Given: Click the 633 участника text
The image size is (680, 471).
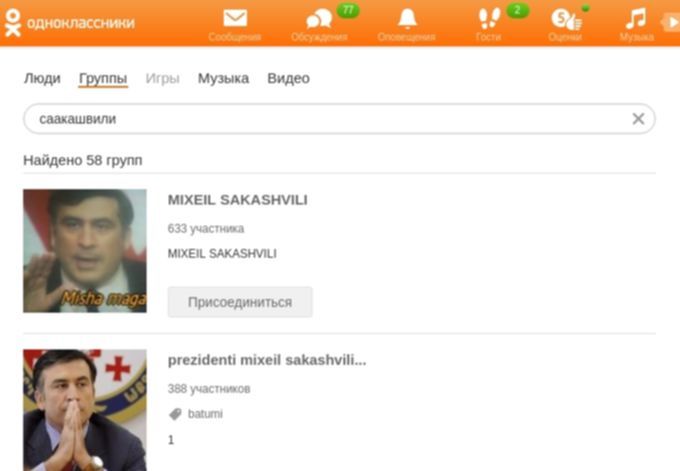Looking at the screenshot, I should (x=206, y=229).
